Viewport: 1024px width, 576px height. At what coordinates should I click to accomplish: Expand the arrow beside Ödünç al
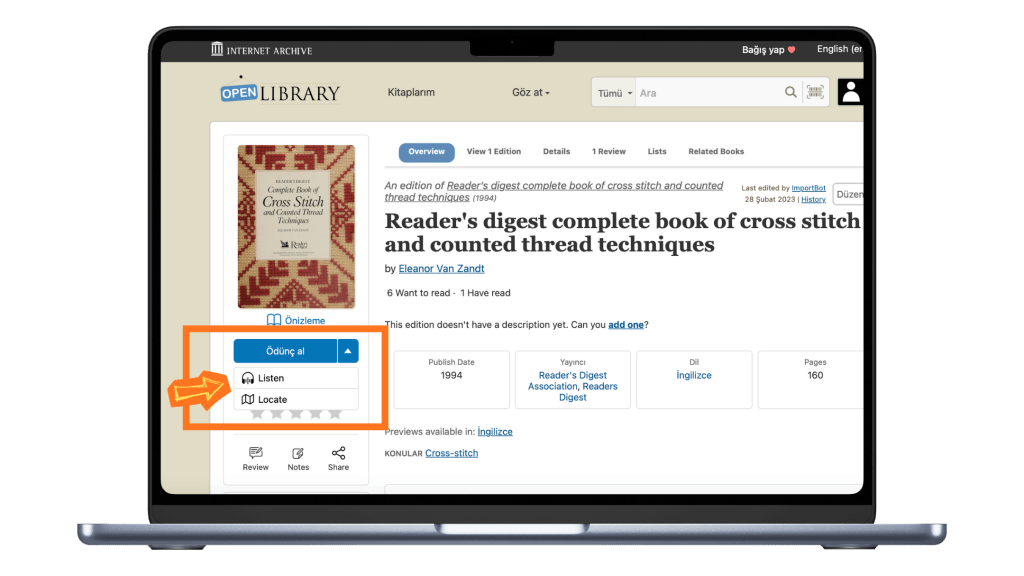click(348, 351)
